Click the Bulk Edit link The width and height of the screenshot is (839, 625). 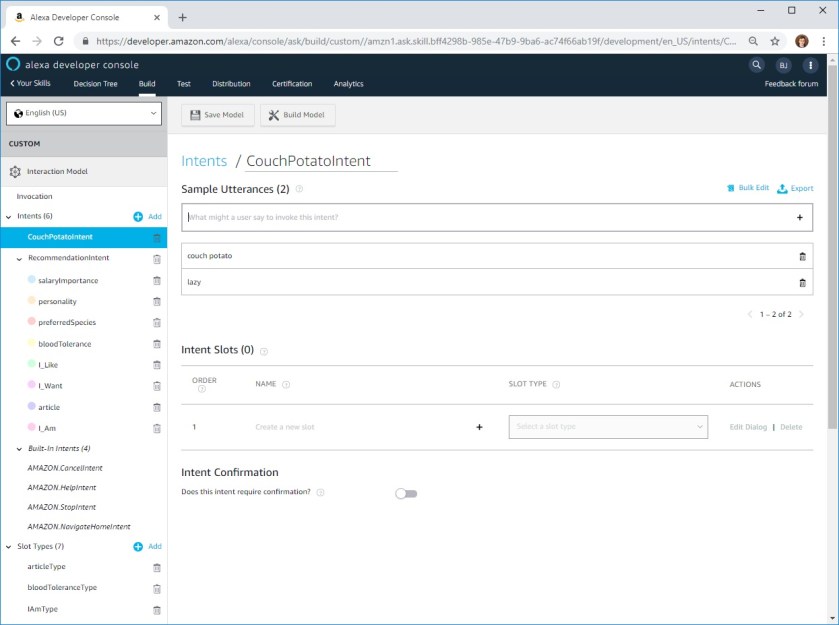pyautogui.click(x=748, y=188)
